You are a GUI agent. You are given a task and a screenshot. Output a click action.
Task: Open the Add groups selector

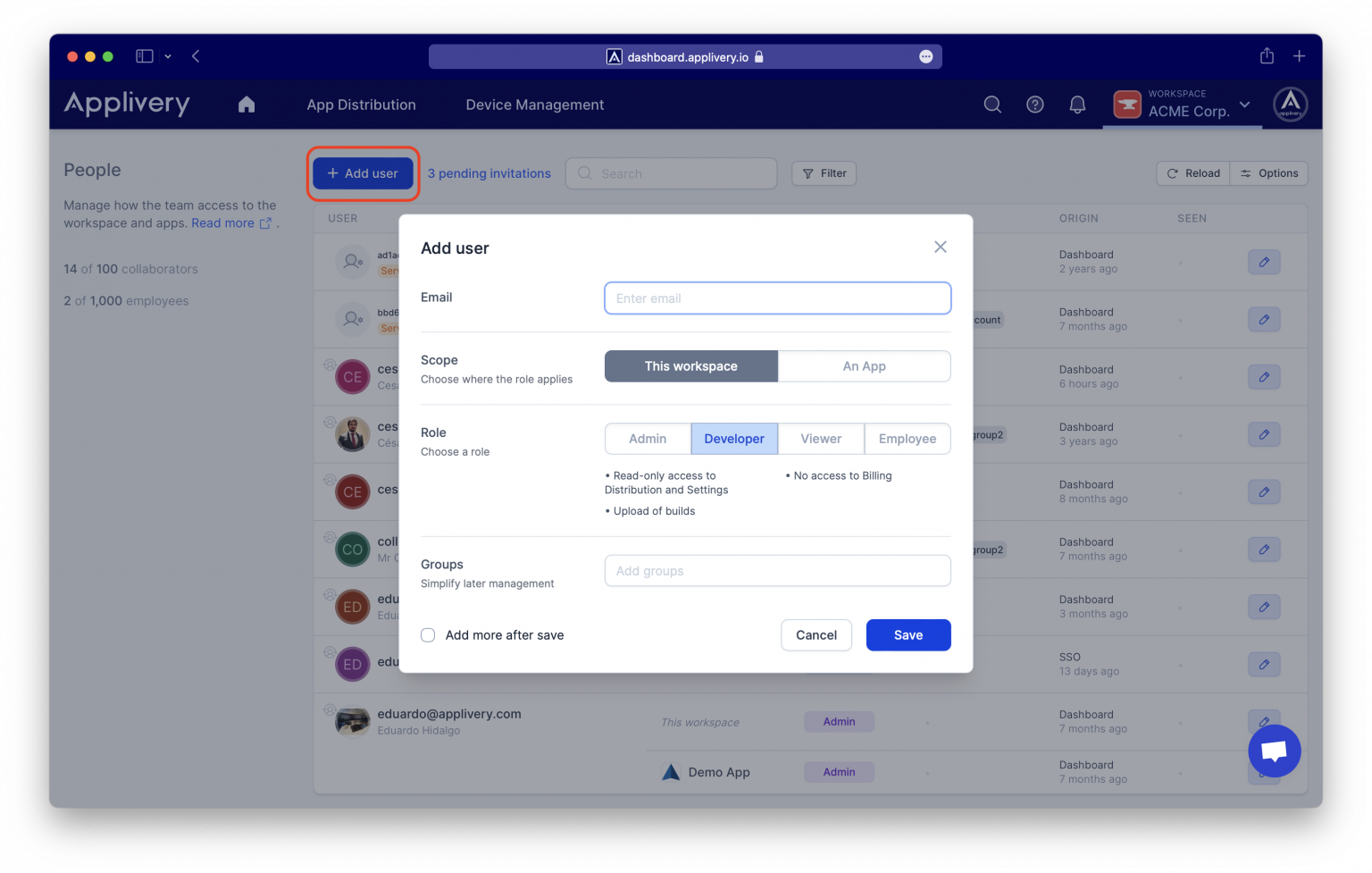click(x=776, y=570)
